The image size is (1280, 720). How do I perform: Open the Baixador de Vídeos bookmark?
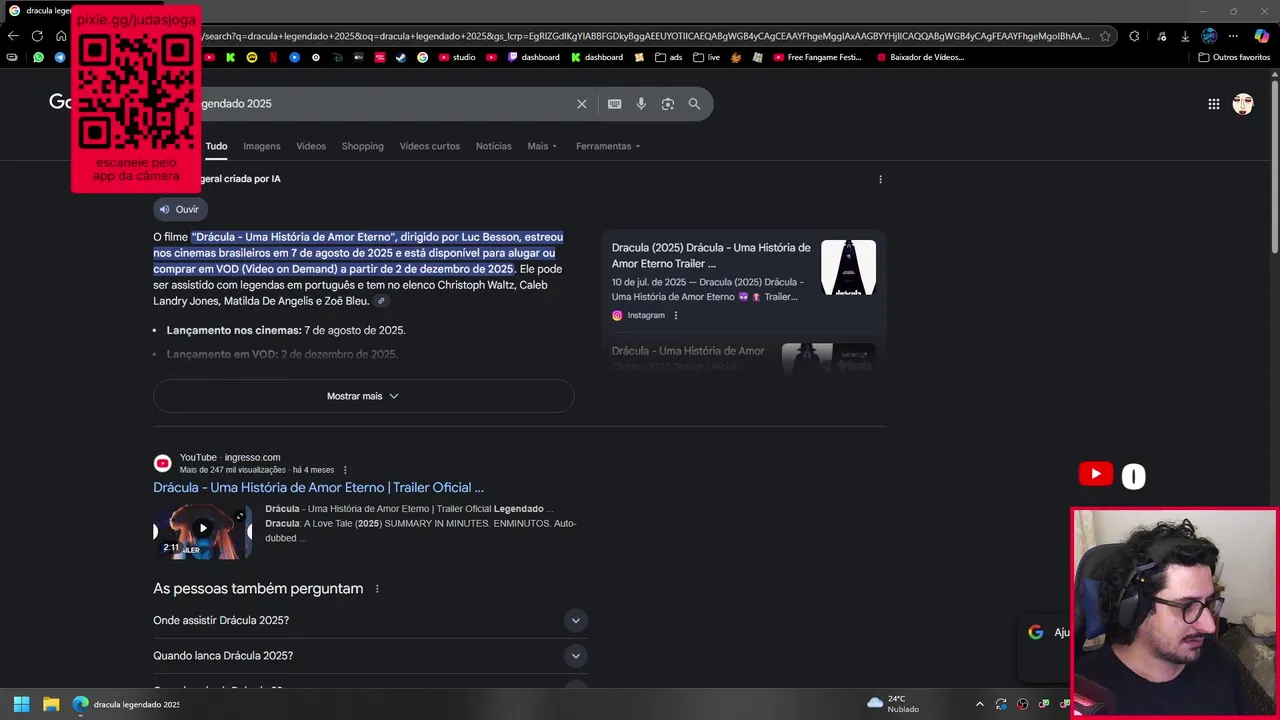pos(920,57)
